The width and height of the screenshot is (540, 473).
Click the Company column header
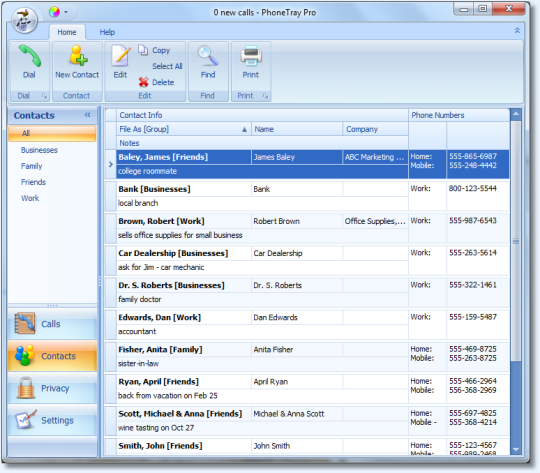(x=375, y=129)
